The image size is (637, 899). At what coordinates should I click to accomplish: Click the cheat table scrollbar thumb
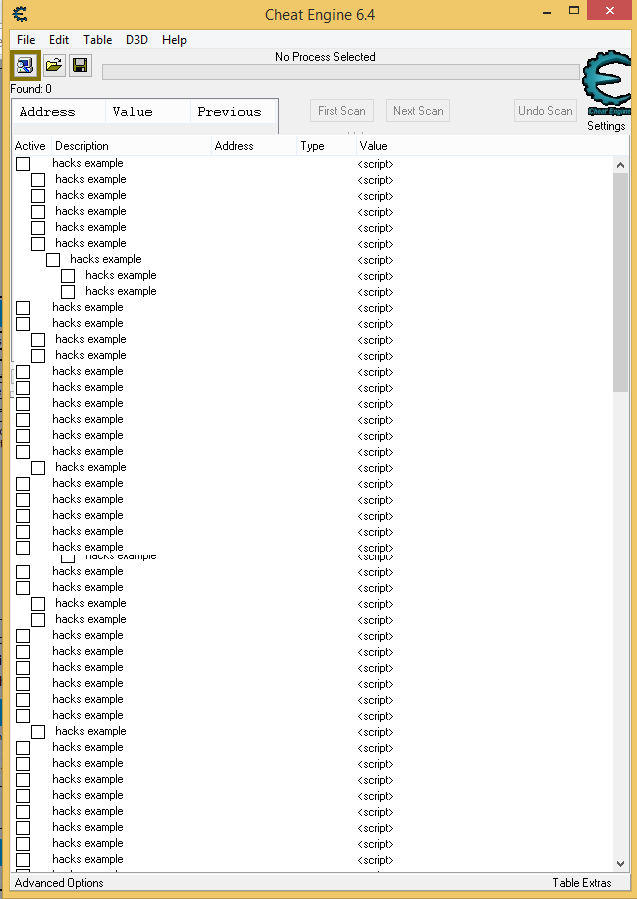click(x=620, y=283)
